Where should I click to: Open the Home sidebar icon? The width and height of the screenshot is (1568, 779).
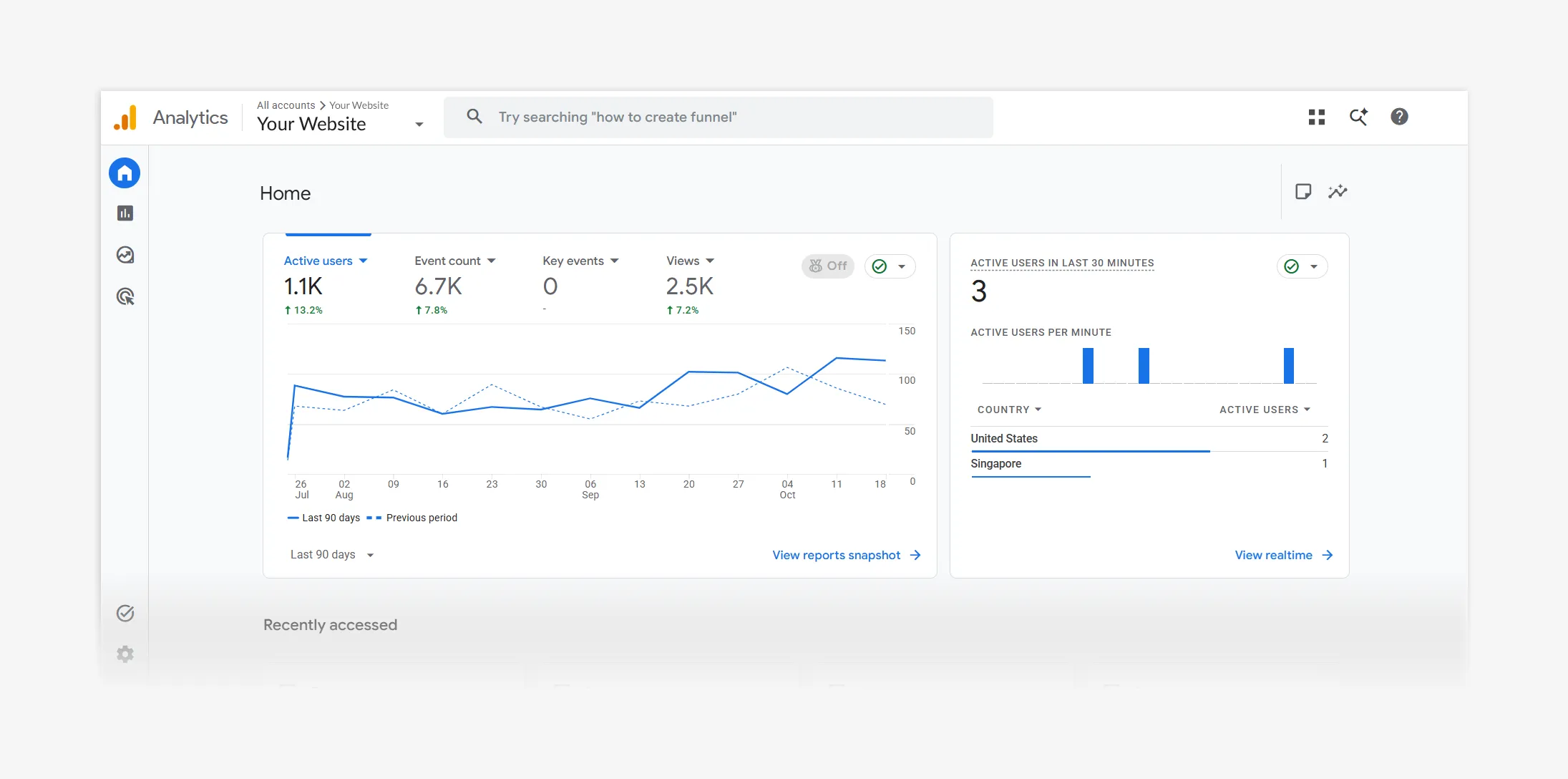point(125,173)
